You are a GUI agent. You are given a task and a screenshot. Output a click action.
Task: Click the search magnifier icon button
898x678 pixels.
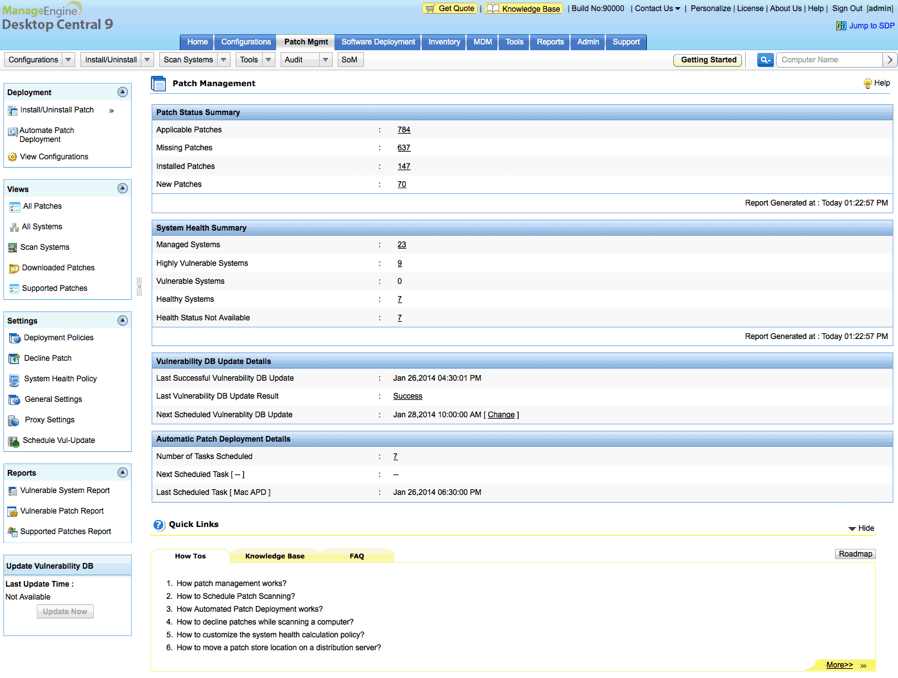[x=765, y=60]
